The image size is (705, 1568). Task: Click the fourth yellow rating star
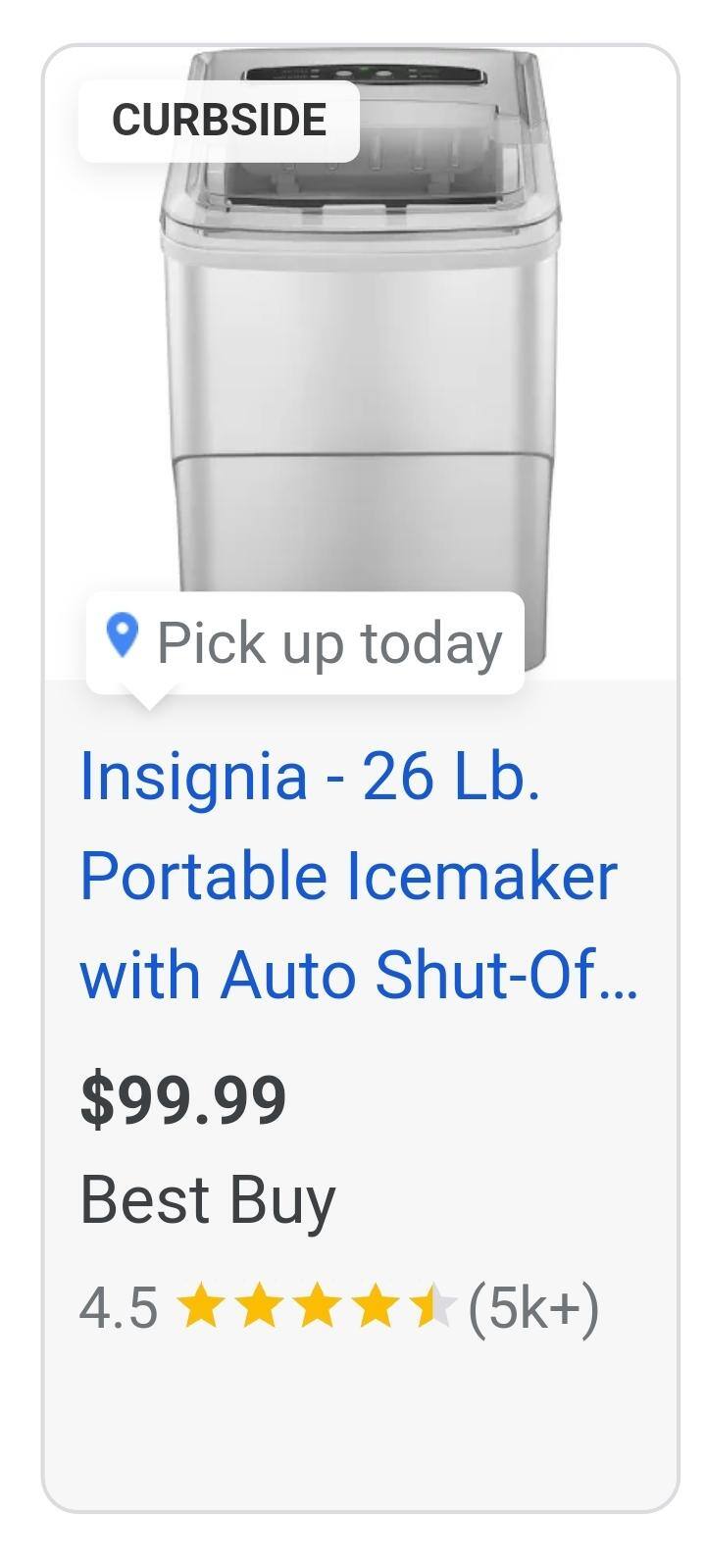tap(375, 1307)
